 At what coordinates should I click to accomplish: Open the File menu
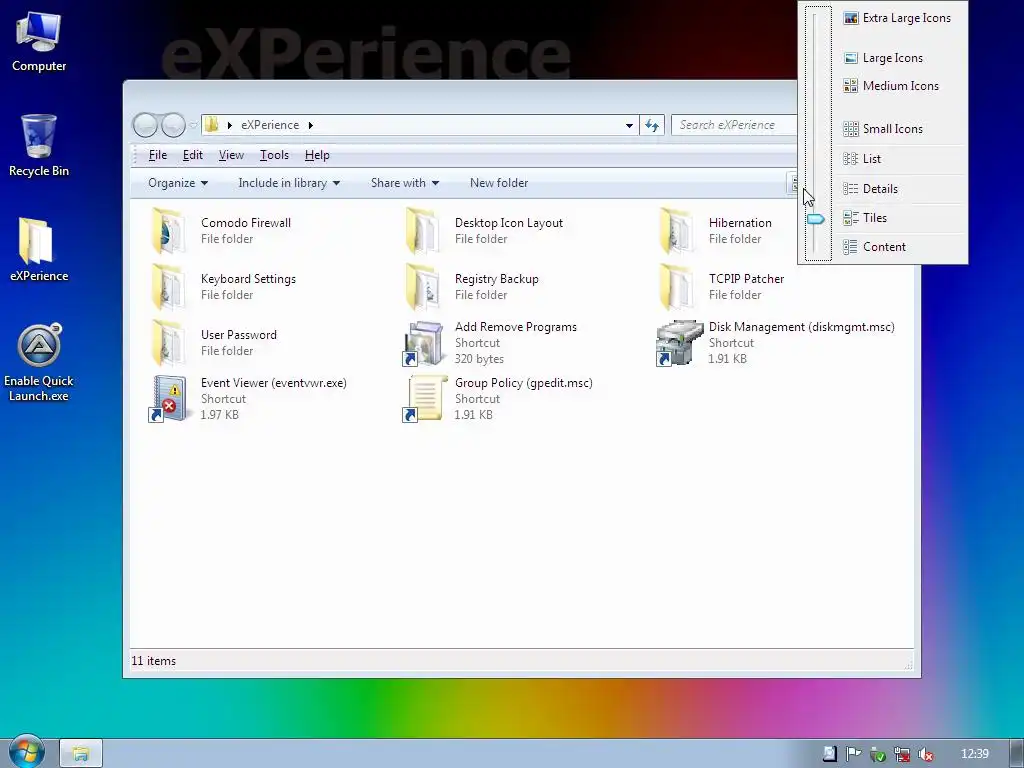coord(157,155)
